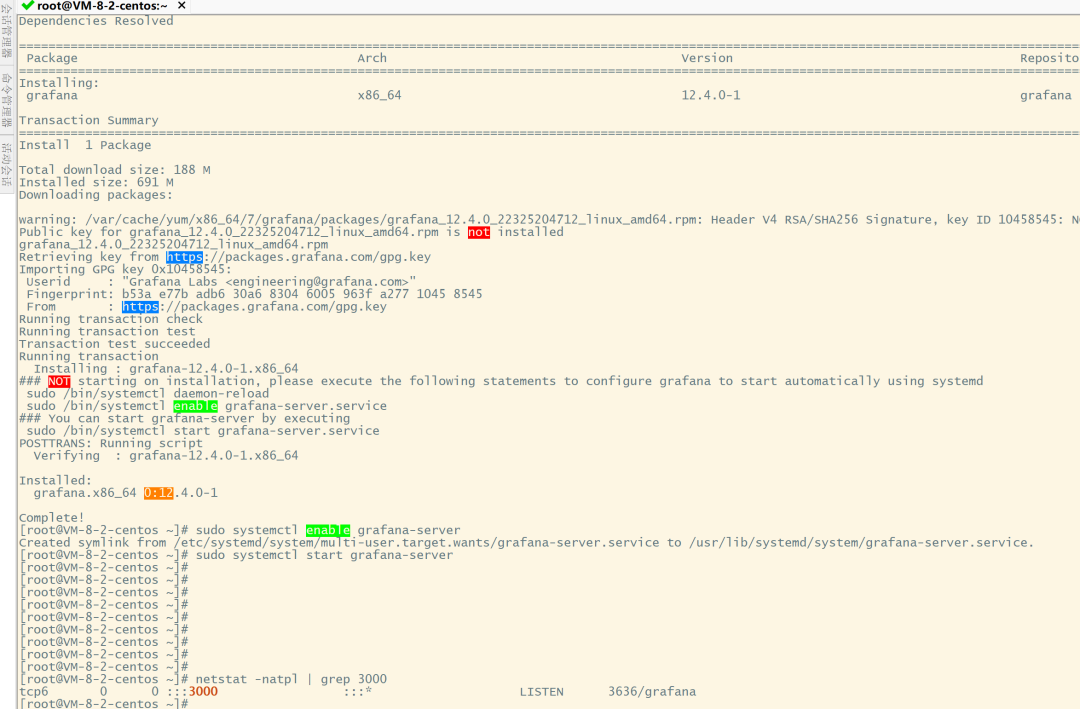Click the Fingerprint 'b53a e77b adb6' line

click(x=254, y=294)
